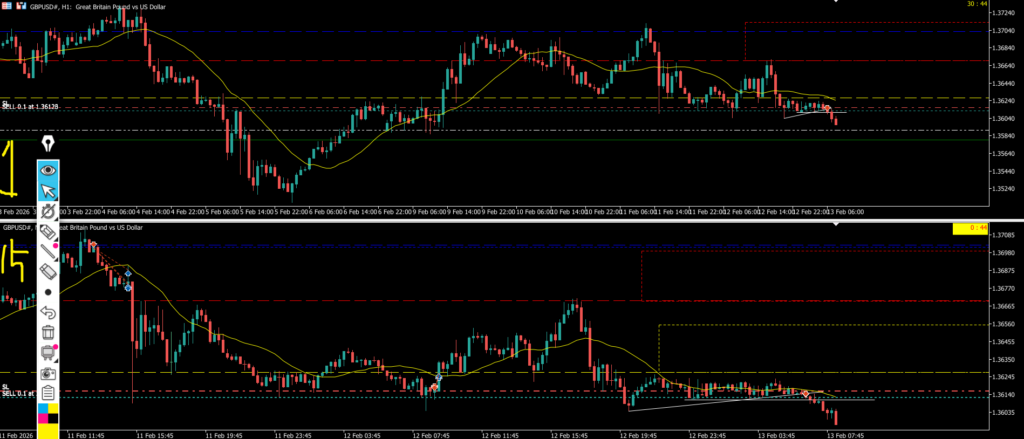Toggle ink visibility with the eye icon
Viewport: 1024px width, 439px height.
[47, 170]
